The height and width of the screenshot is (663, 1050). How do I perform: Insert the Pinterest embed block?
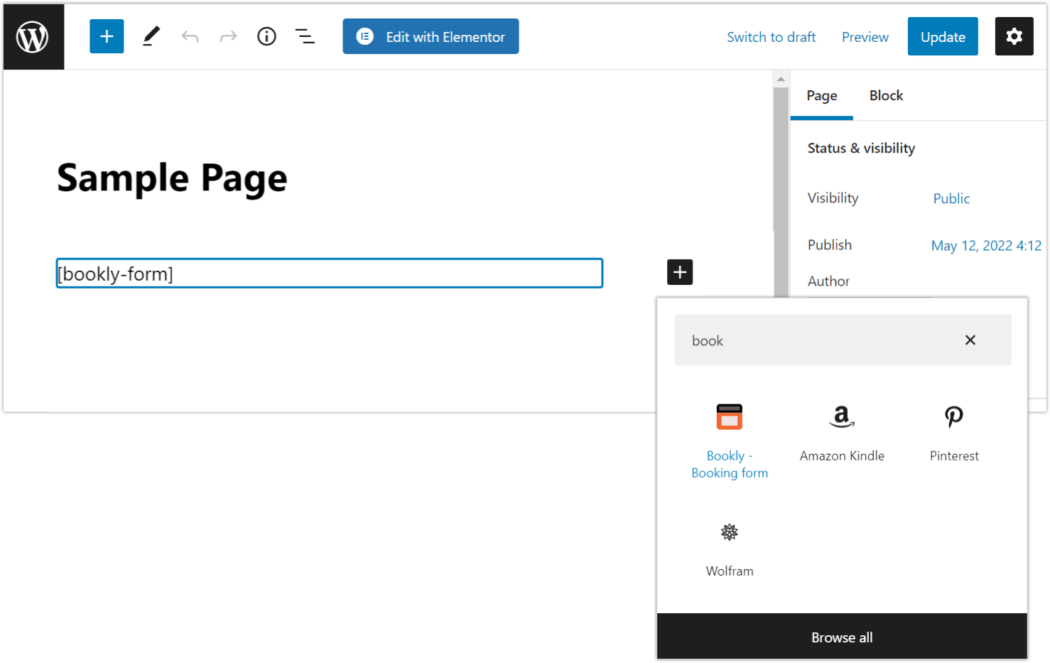pyautogui.click(x=954, y=433)
